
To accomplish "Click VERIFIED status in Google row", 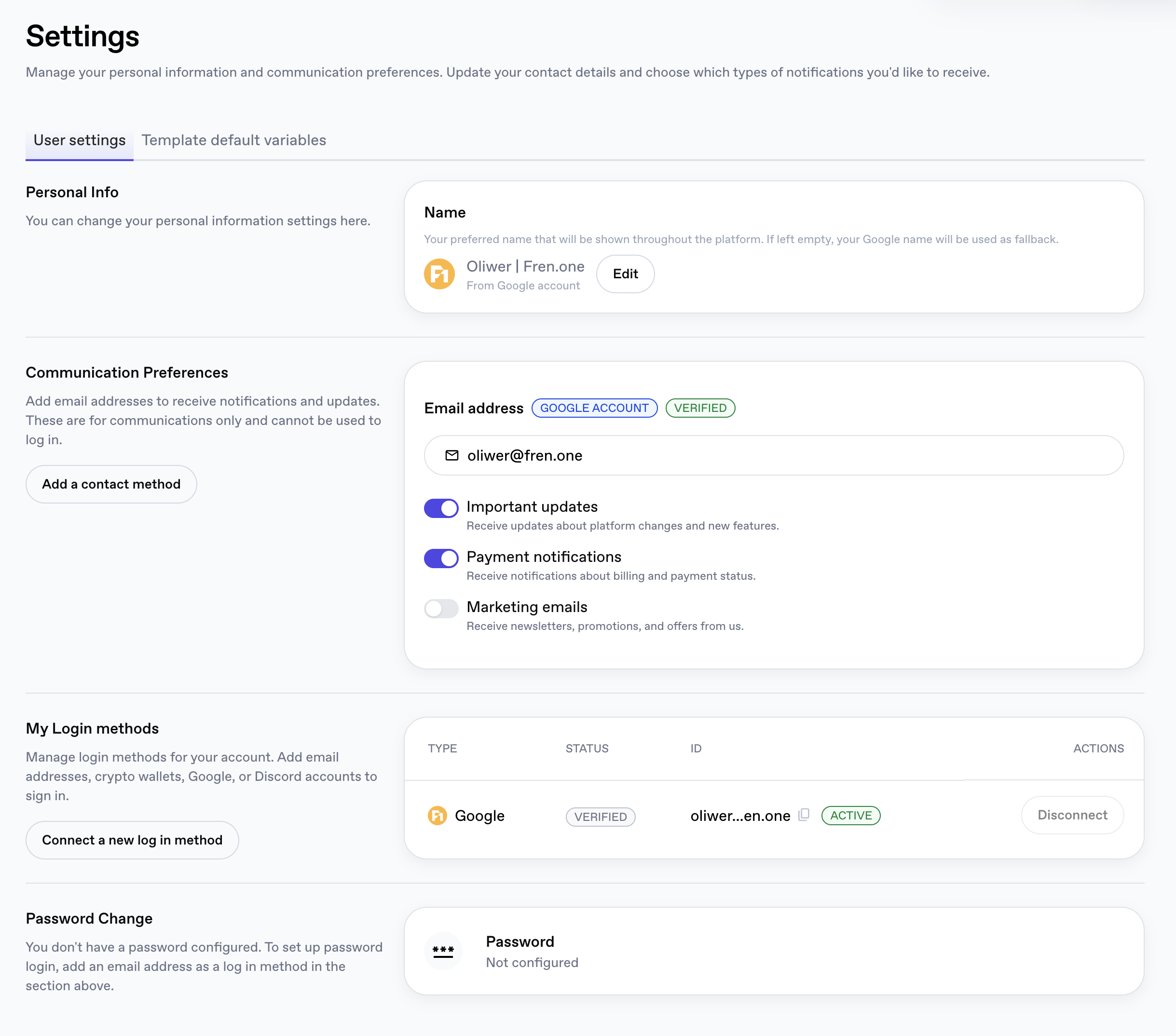I will [600, 816].
